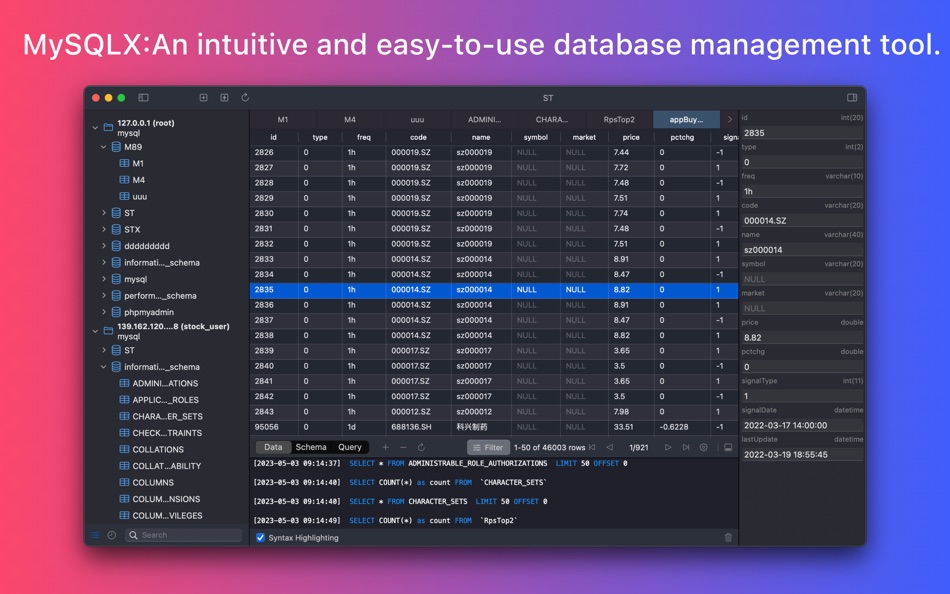The height and width of the screenshot is (594, 950).
Task: Jump to last page of results
Action: point(686,447)
